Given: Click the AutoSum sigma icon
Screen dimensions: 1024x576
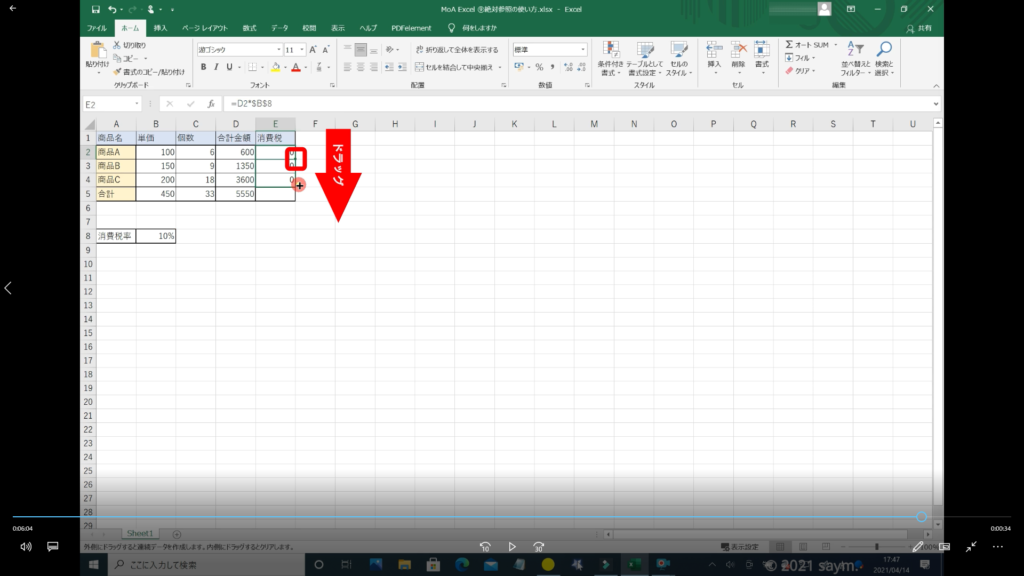Looking at the screenshot, I should (789, 45).
